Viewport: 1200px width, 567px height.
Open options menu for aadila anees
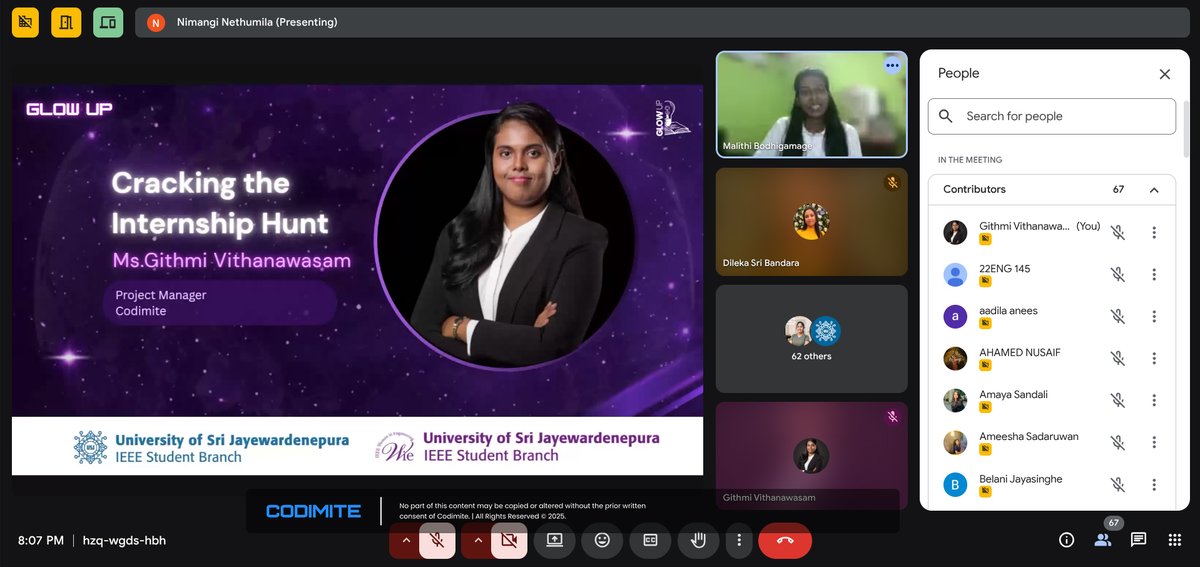pyautogui.click(x=1154, y=317)
